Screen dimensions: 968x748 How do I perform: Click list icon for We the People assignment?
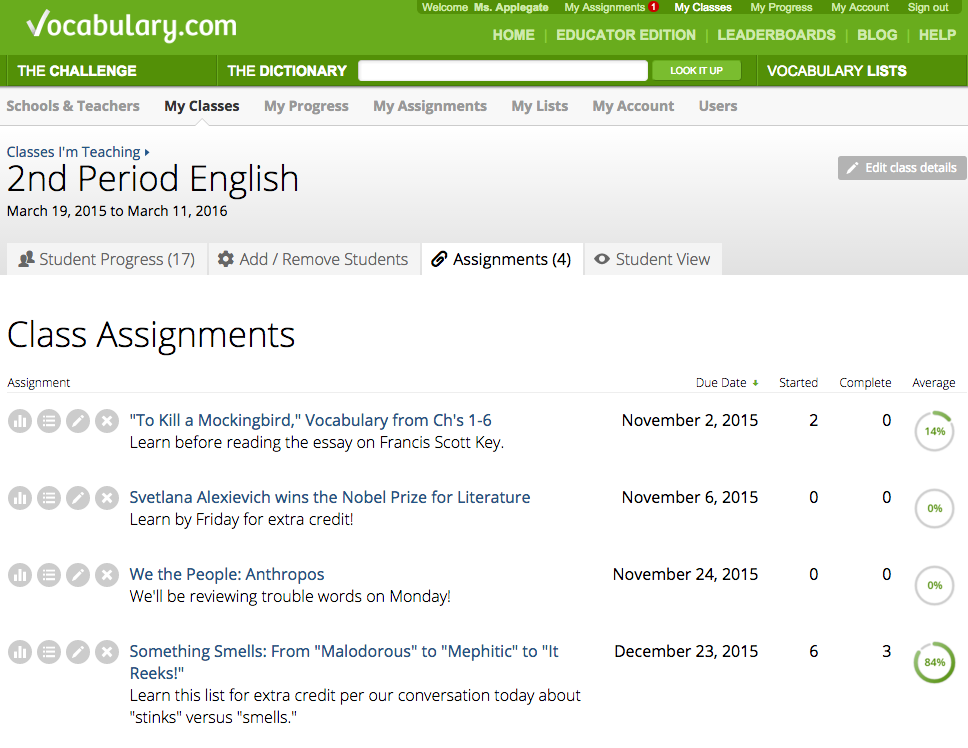tap(49, 575)
